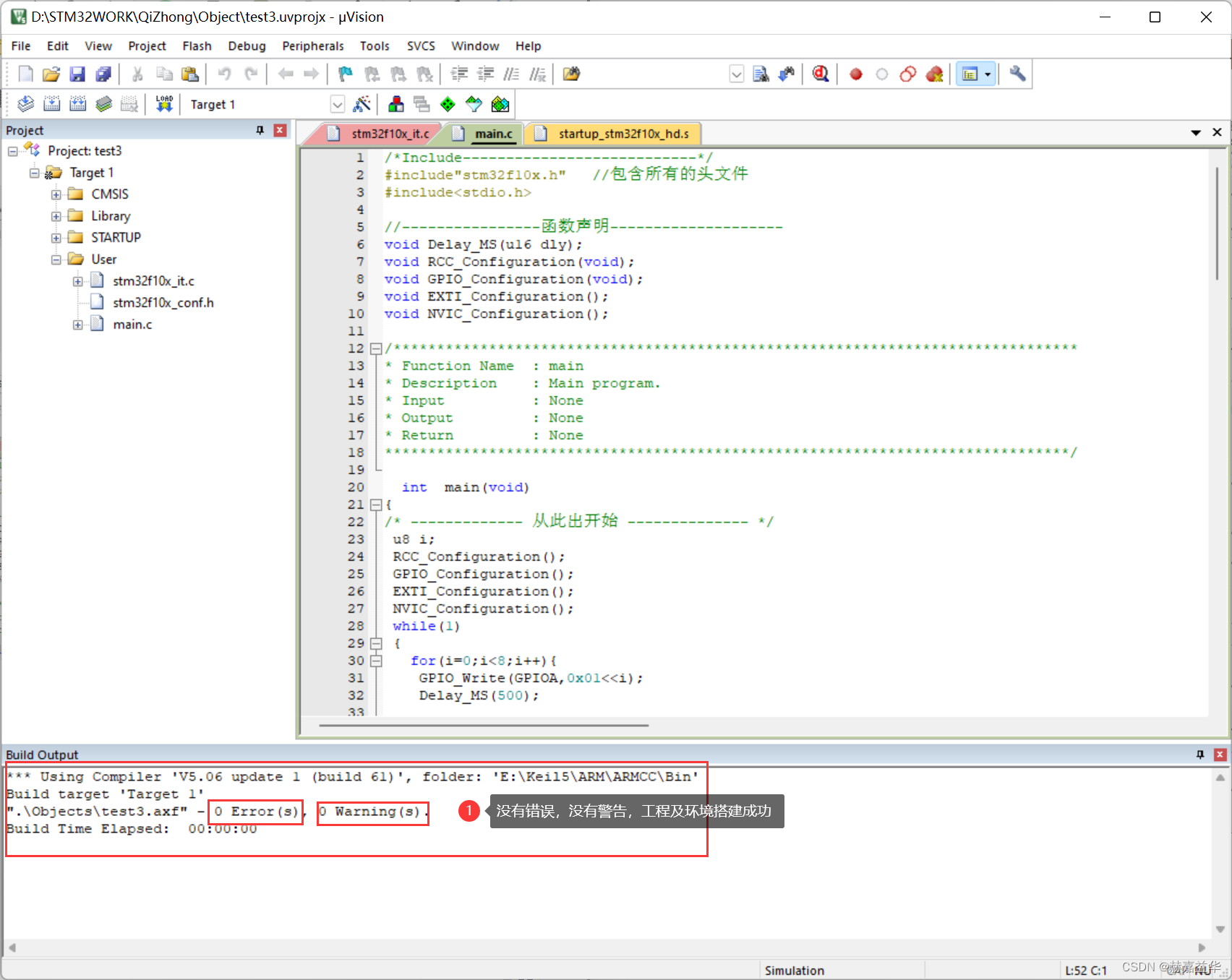
Task: Open the File menu
Action: pos(21,46)
